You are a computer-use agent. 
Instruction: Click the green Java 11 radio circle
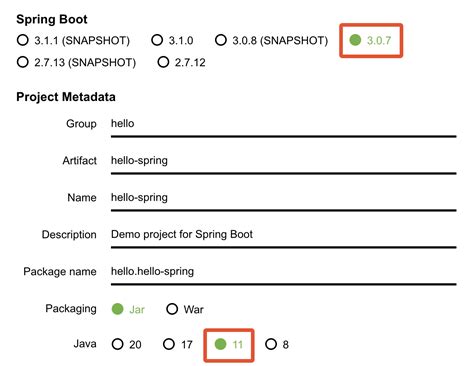[220, 344]
